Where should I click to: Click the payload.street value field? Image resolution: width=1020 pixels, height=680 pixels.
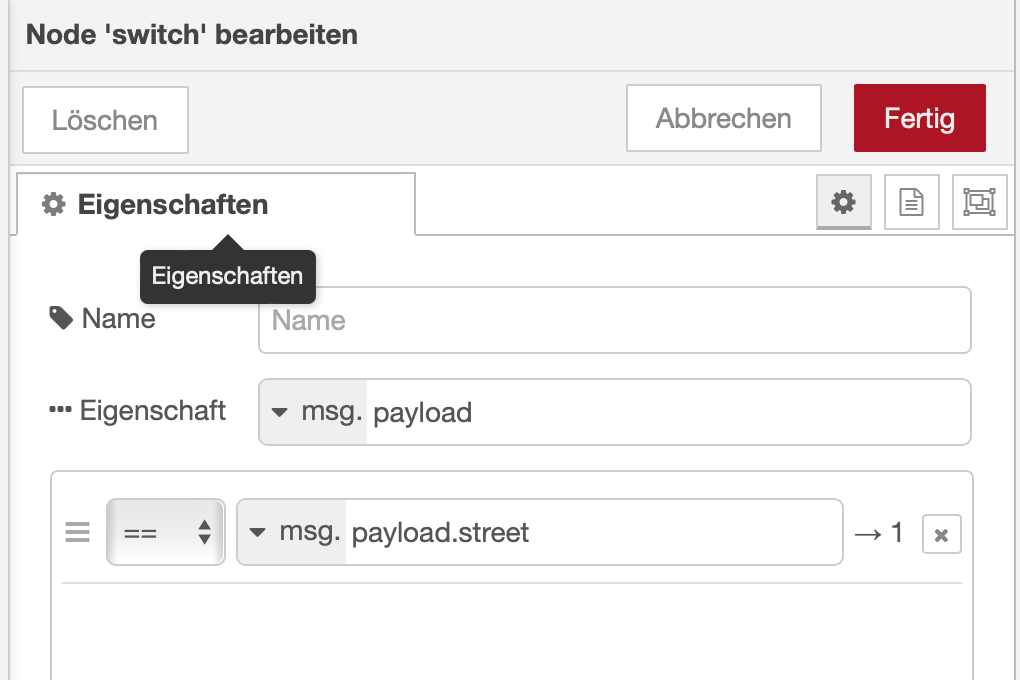(592, 532)
